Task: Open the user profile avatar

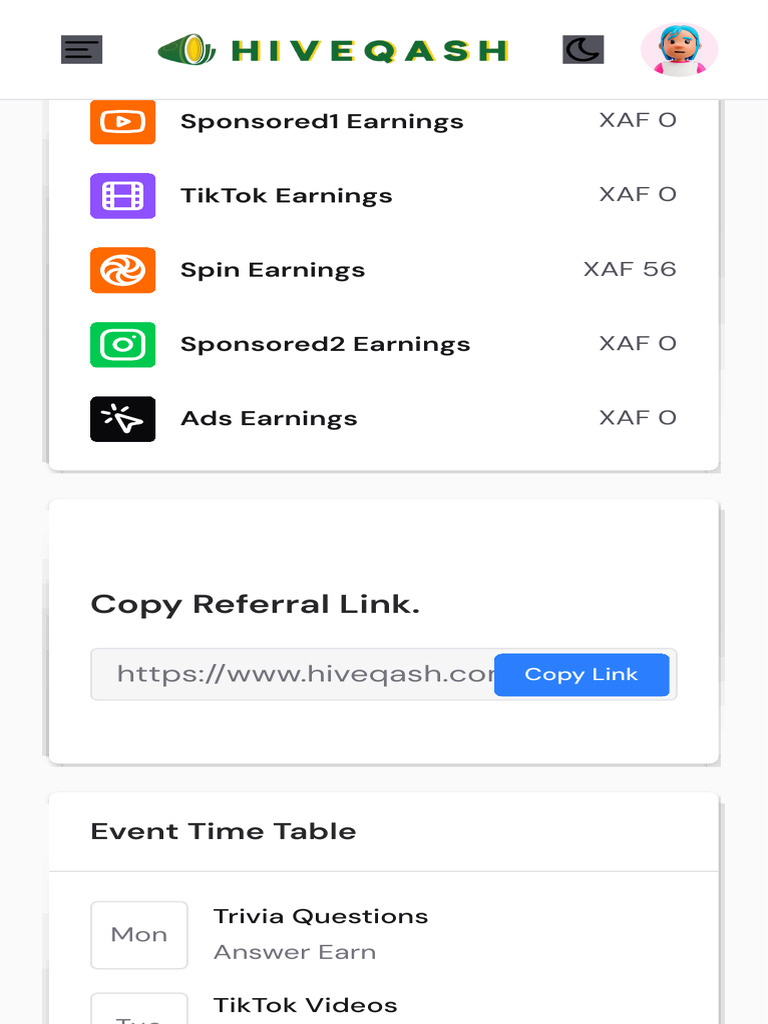Action: pos(679,49)
